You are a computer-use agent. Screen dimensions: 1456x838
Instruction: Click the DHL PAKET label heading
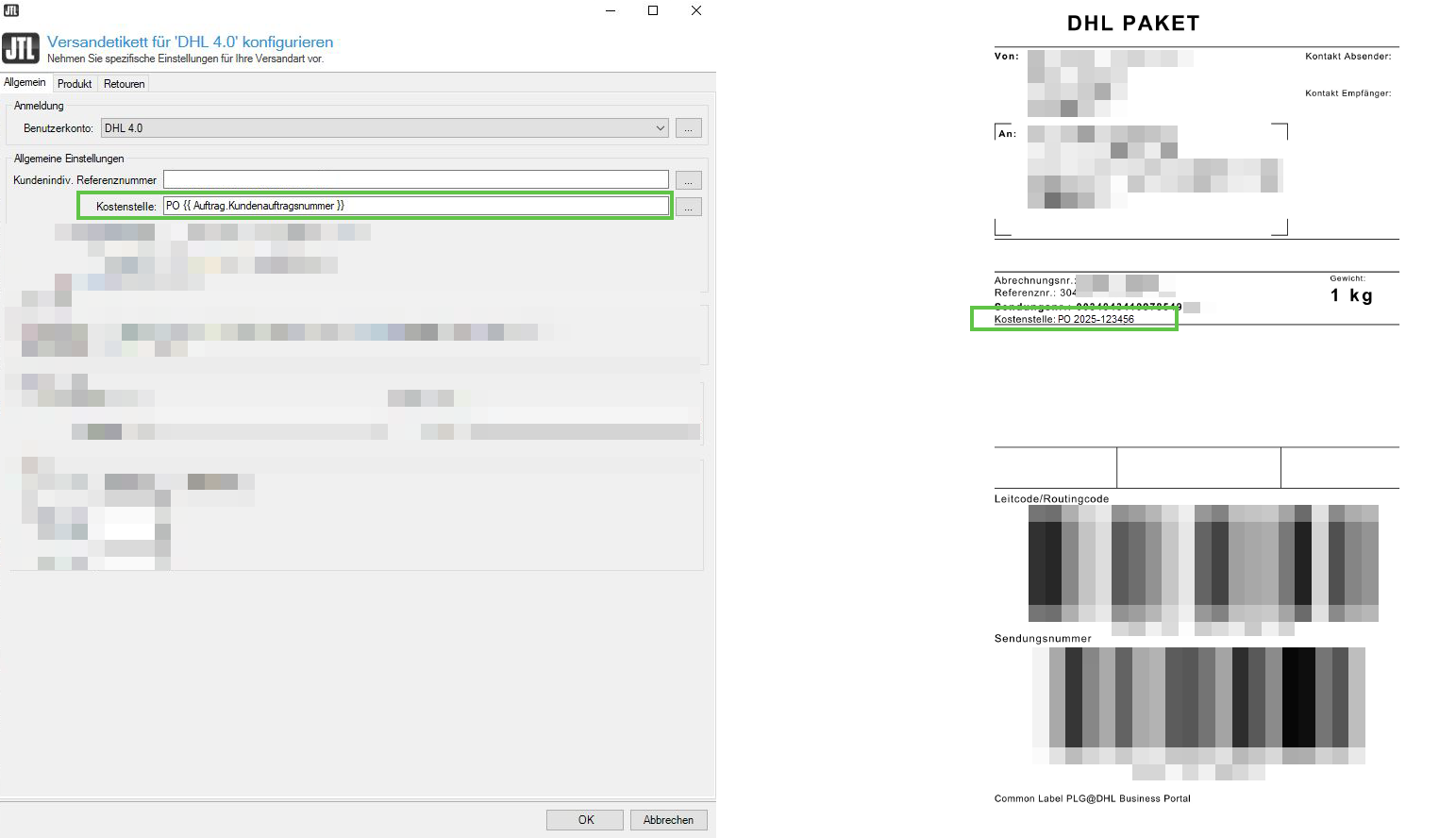(1133, 24)
